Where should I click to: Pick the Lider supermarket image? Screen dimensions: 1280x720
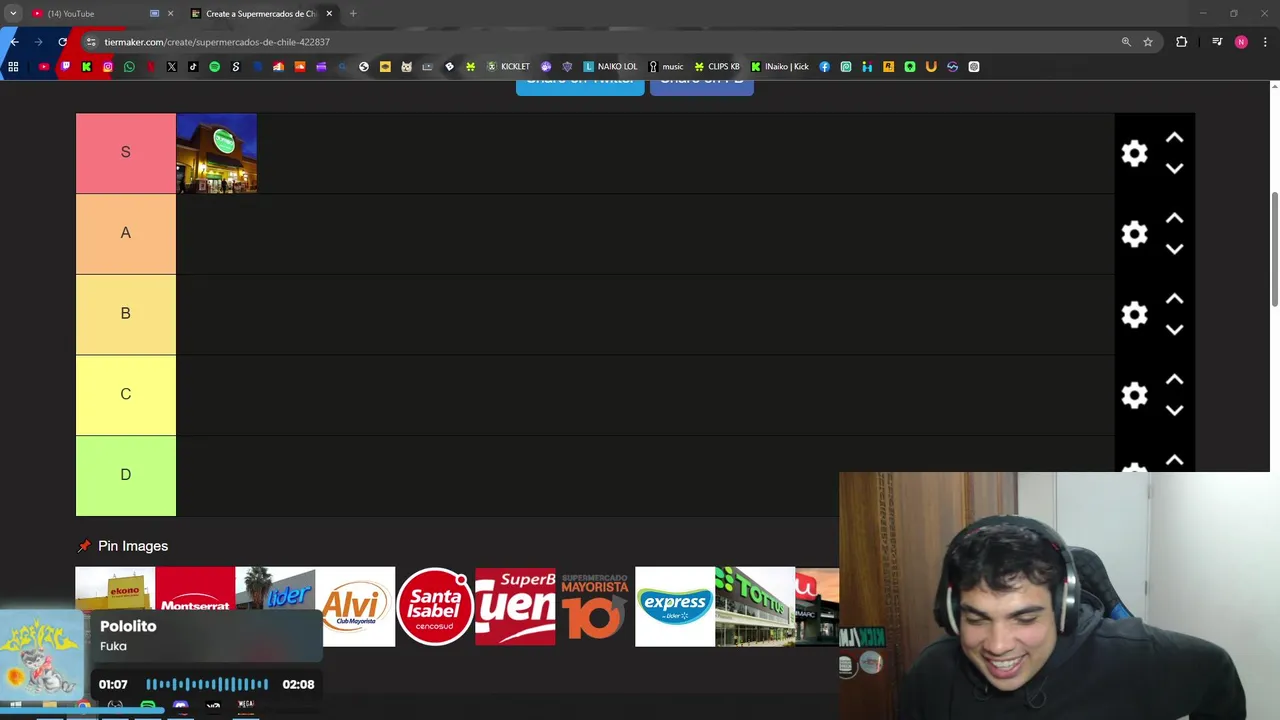pos(276,589)
